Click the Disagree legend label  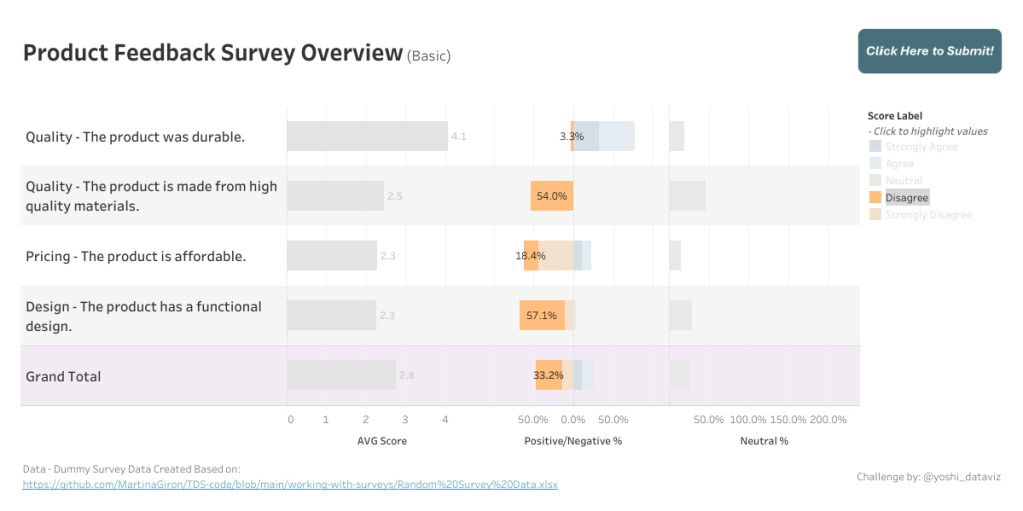coord(906,198)
